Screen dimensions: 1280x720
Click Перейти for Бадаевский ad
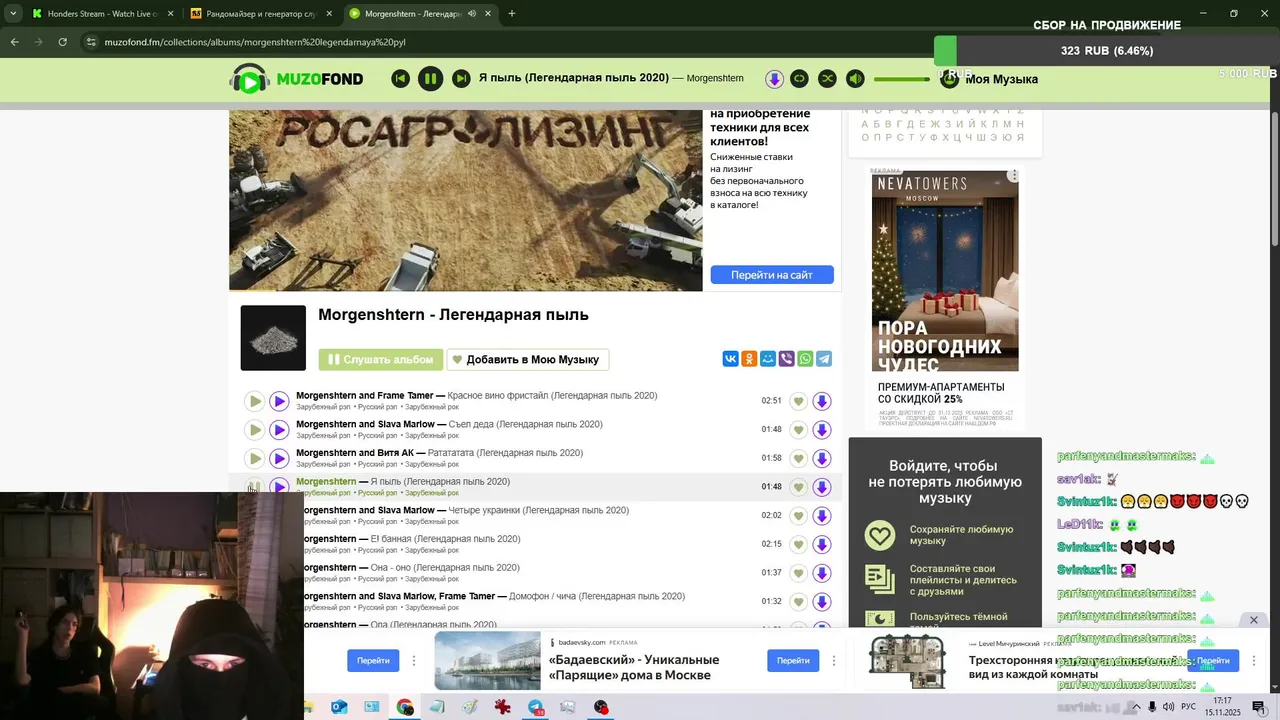tap(793, 660)
